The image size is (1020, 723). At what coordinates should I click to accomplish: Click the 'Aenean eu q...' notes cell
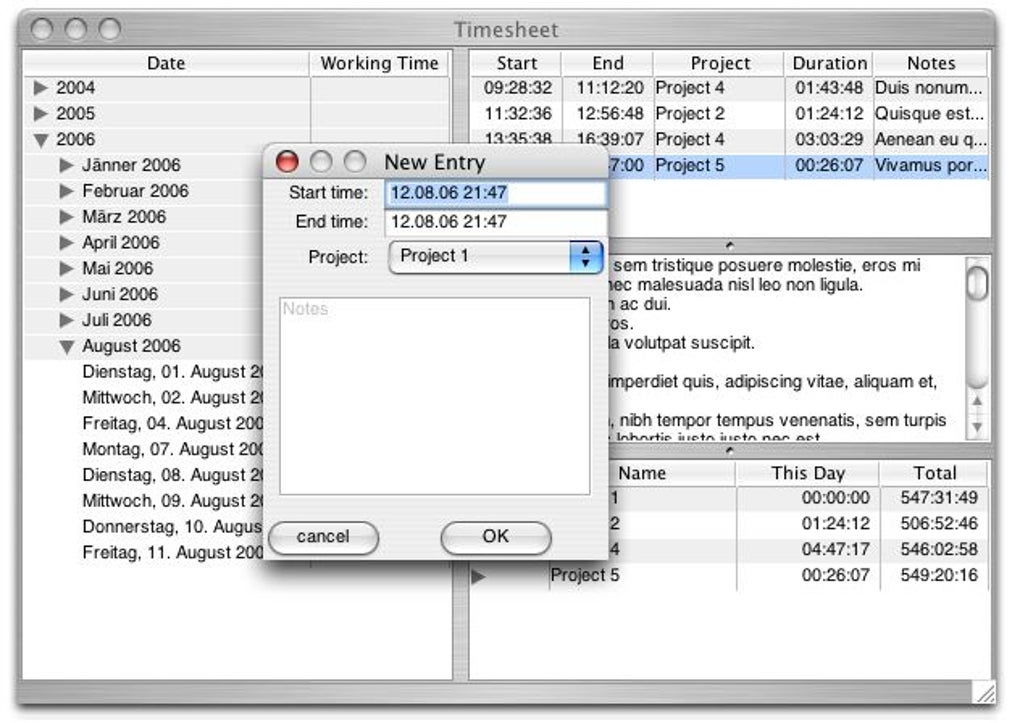[x=930, y=139]
